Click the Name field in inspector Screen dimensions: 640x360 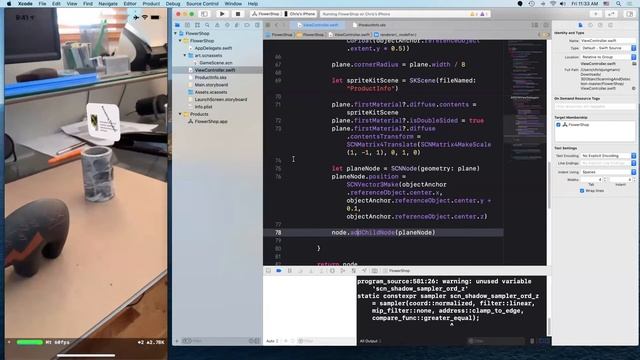(x=608, y=41)
